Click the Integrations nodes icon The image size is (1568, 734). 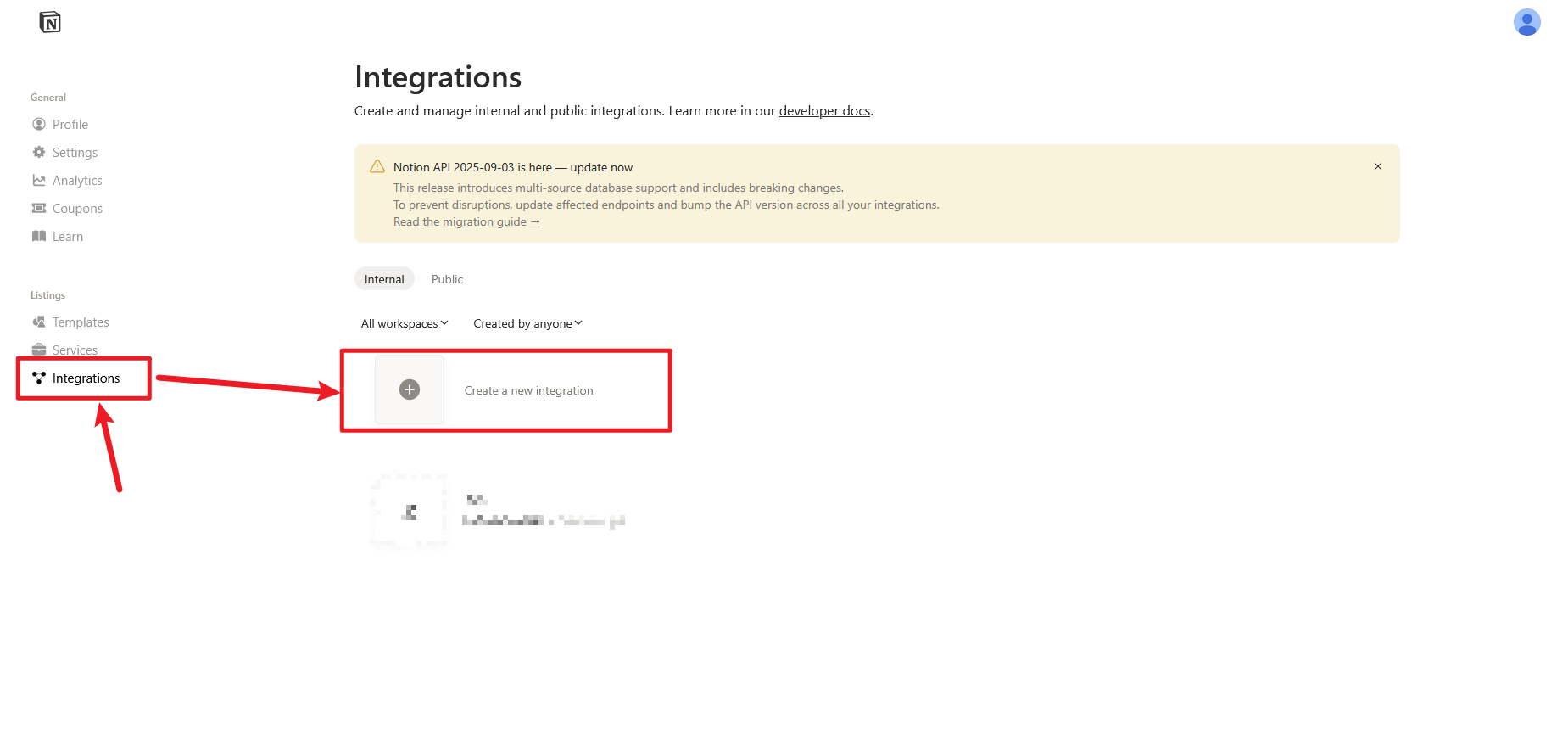tap(39, 378)
